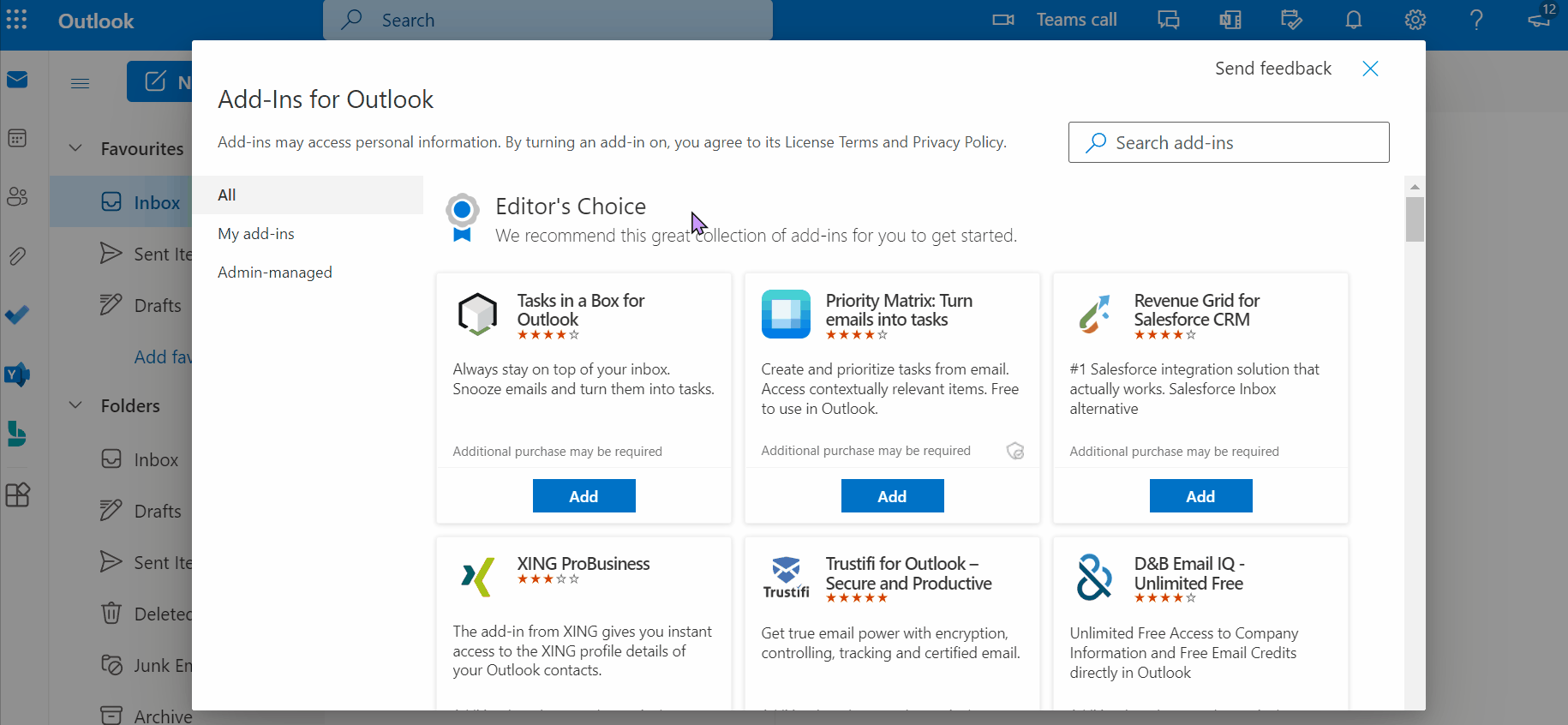This screenshot has width=1568, height=725.
Task: Click the Office app icon in the header
Action: coord(1230,20)
